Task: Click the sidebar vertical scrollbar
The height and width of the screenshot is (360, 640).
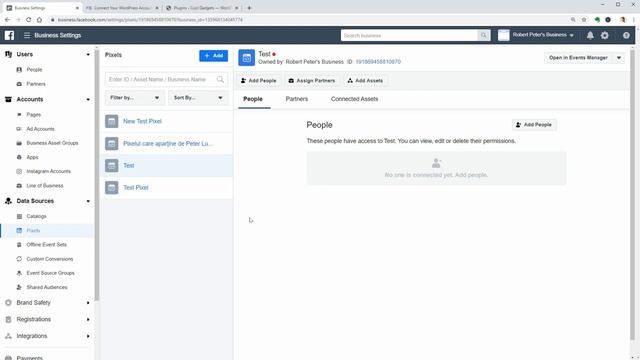Action: pyautogui.click(x=97, y=176)
